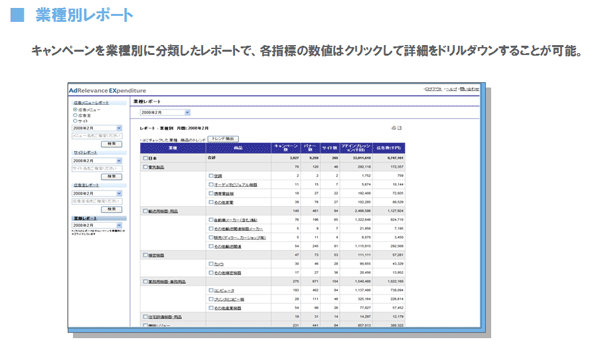Open the 業務用機器・事務用品 category link
This screenshot has width=600, height=362.
tap(167, 282)
